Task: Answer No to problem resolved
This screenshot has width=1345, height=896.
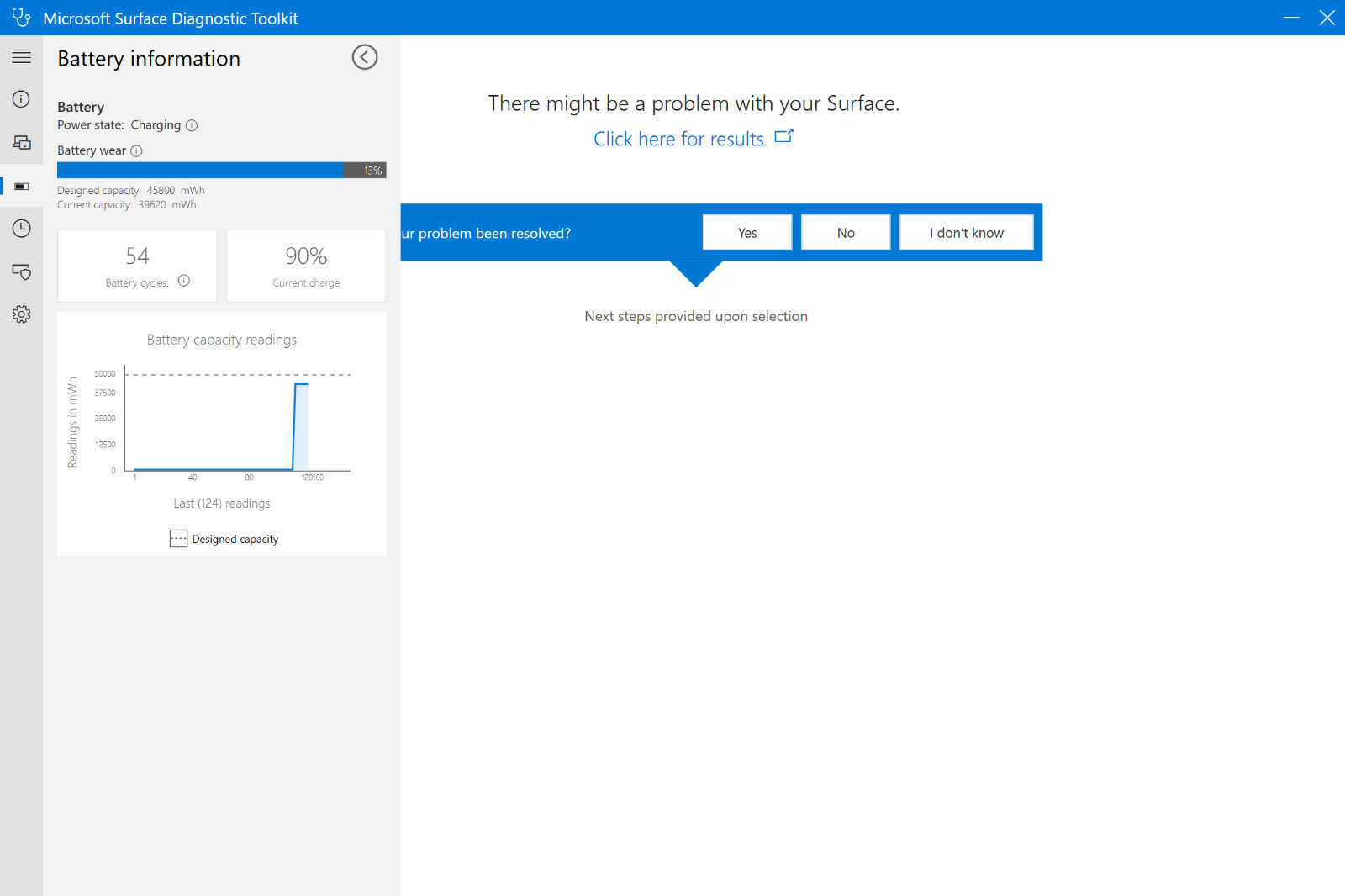Action: pyautogui.click(x=846, y=233)
